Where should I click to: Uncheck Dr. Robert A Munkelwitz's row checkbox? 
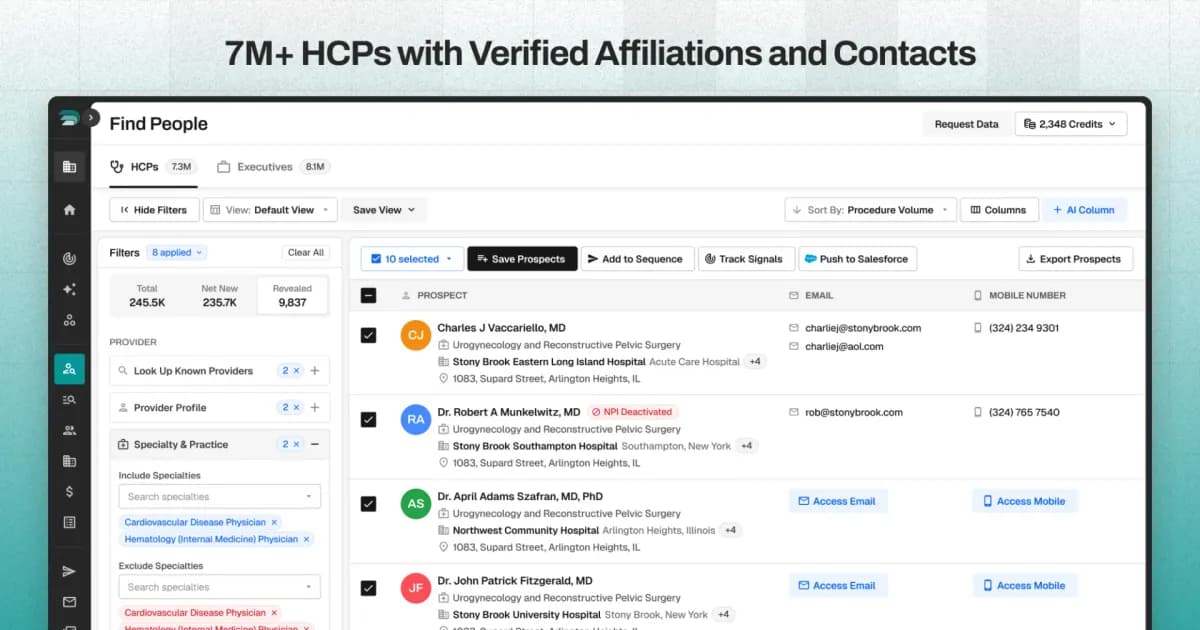tap(369, 419)
